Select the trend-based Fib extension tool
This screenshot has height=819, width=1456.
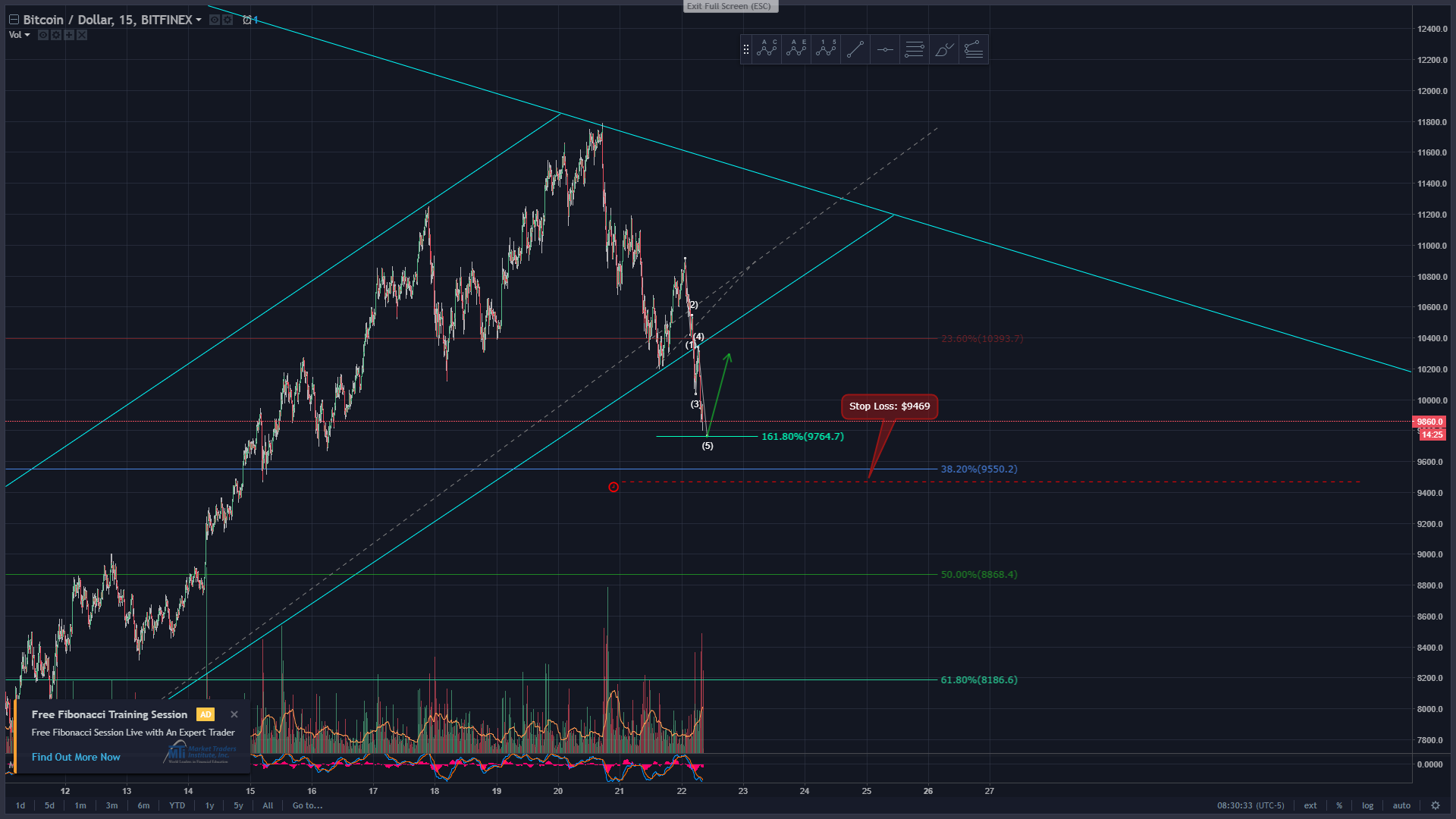click(x=974, y=49)
